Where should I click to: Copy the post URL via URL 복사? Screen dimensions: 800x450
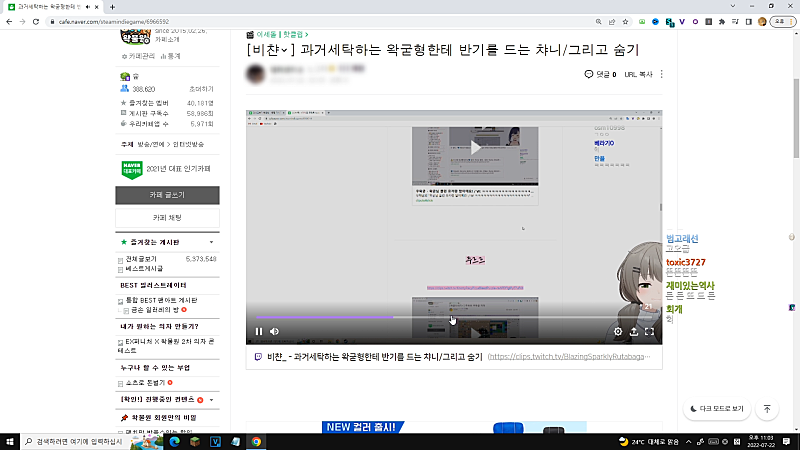[638, 74]
